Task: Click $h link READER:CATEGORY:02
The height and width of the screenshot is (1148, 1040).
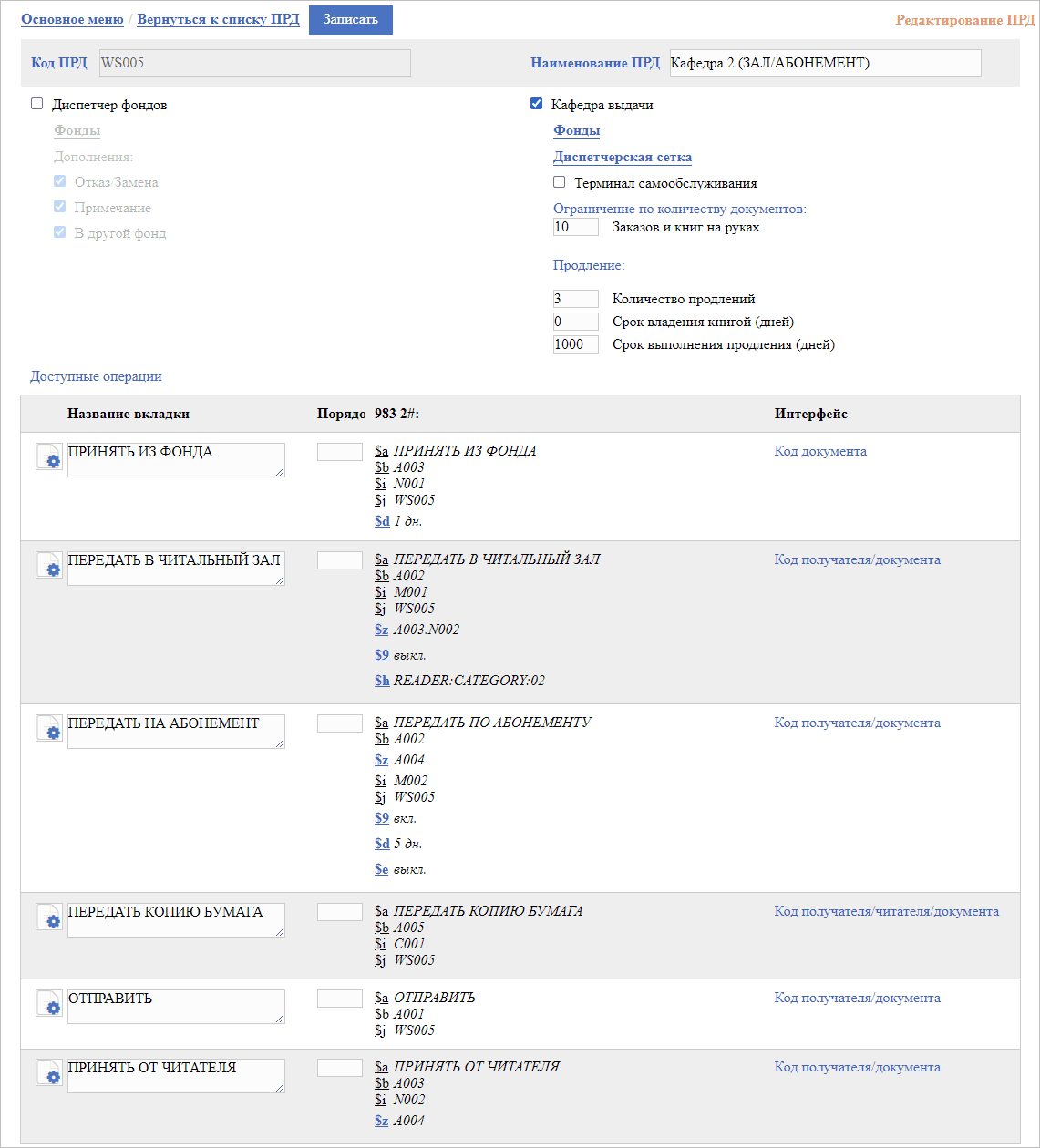Action: coord(382,681)
